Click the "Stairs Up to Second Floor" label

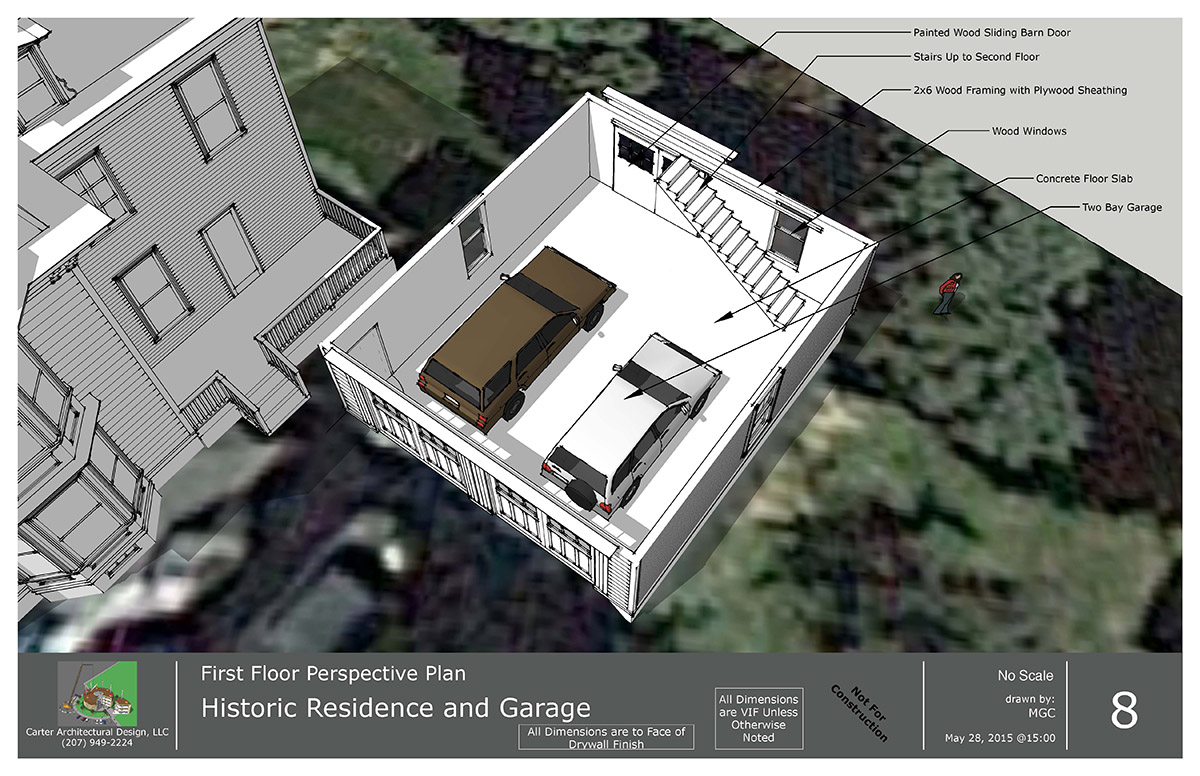(976, 58)
